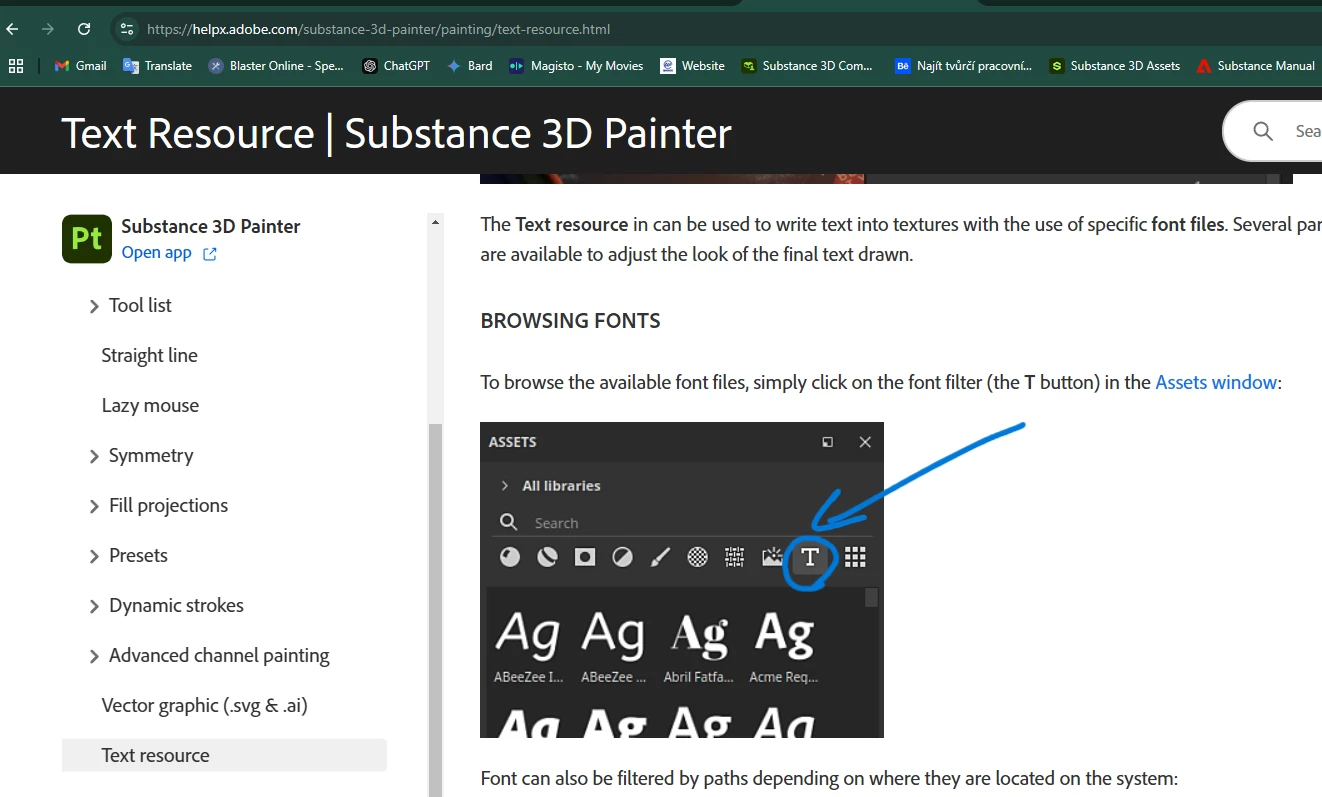The height and width of the screenshot is (797, 1322).
Task: Click the sidebar scroll up arrow
Action: point(435,221)
